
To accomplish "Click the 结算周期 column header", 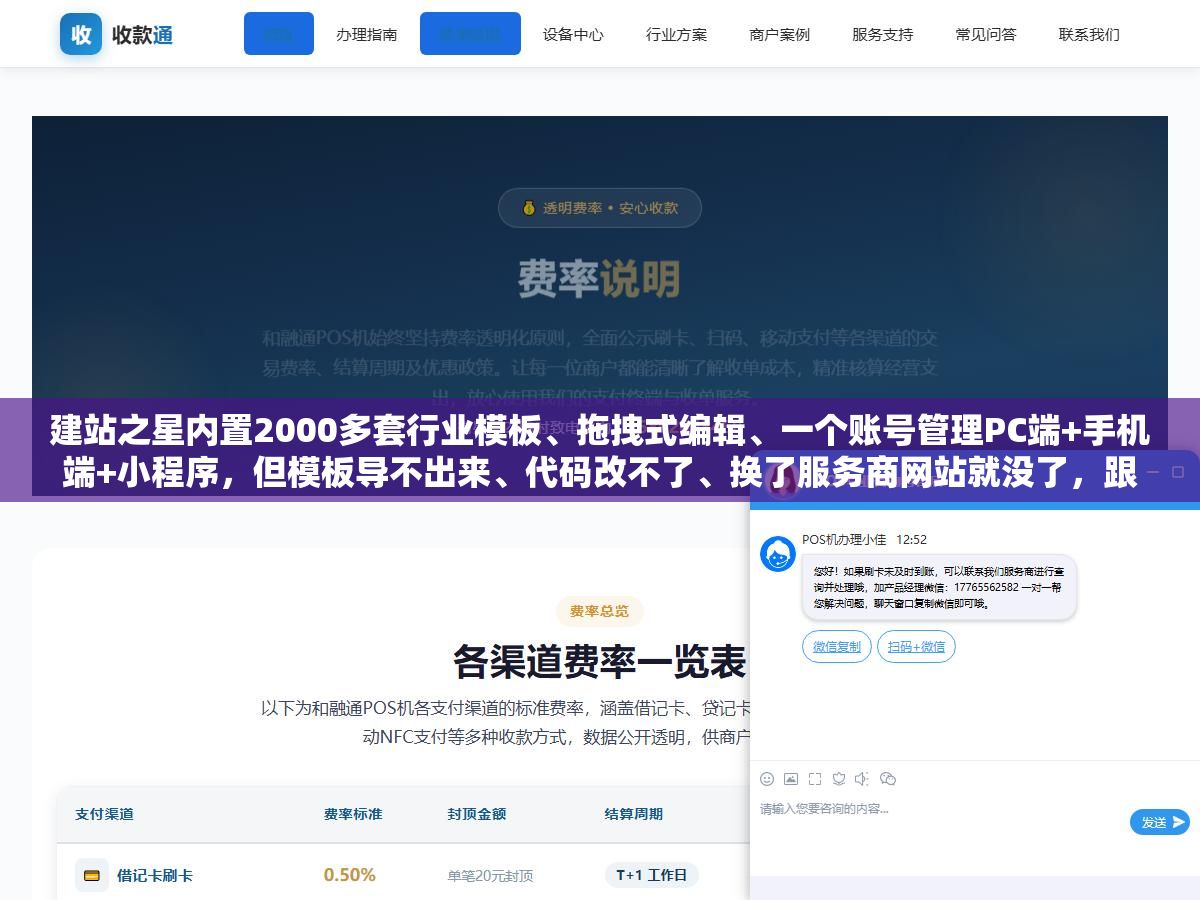I will point(634,814).
